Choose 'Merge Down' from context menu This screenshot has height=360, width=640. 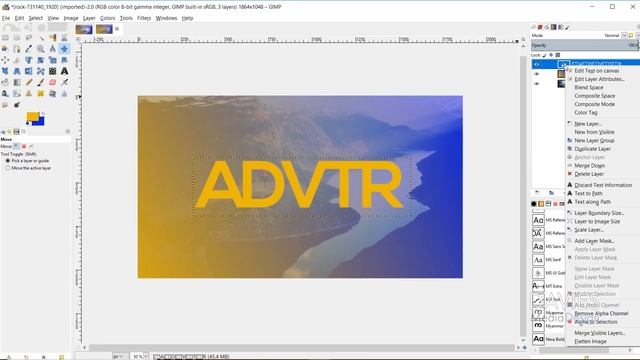tap(589, 166)
